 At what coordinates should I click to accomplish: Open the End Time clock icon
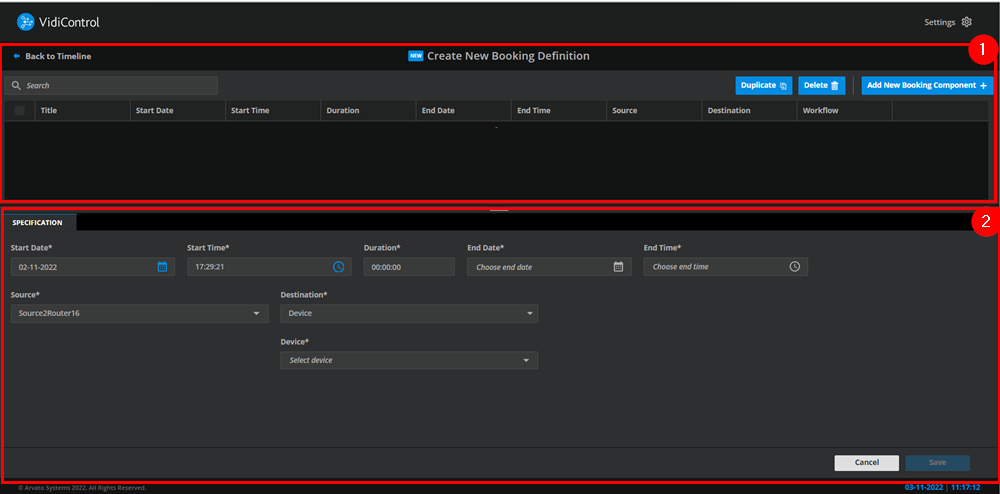coord(794,267)
